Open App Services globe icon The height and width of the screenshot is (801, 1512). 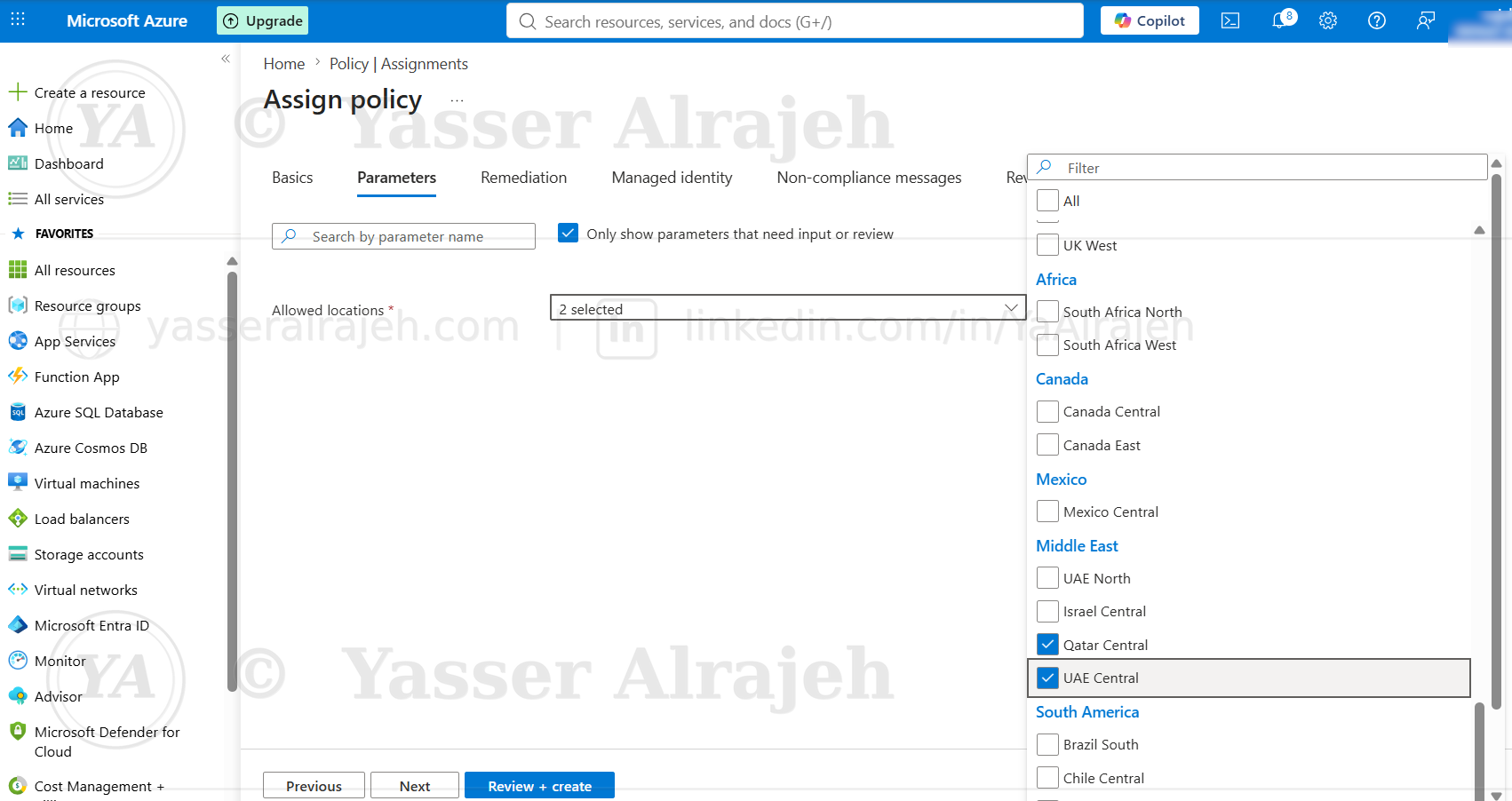[18, 341]
